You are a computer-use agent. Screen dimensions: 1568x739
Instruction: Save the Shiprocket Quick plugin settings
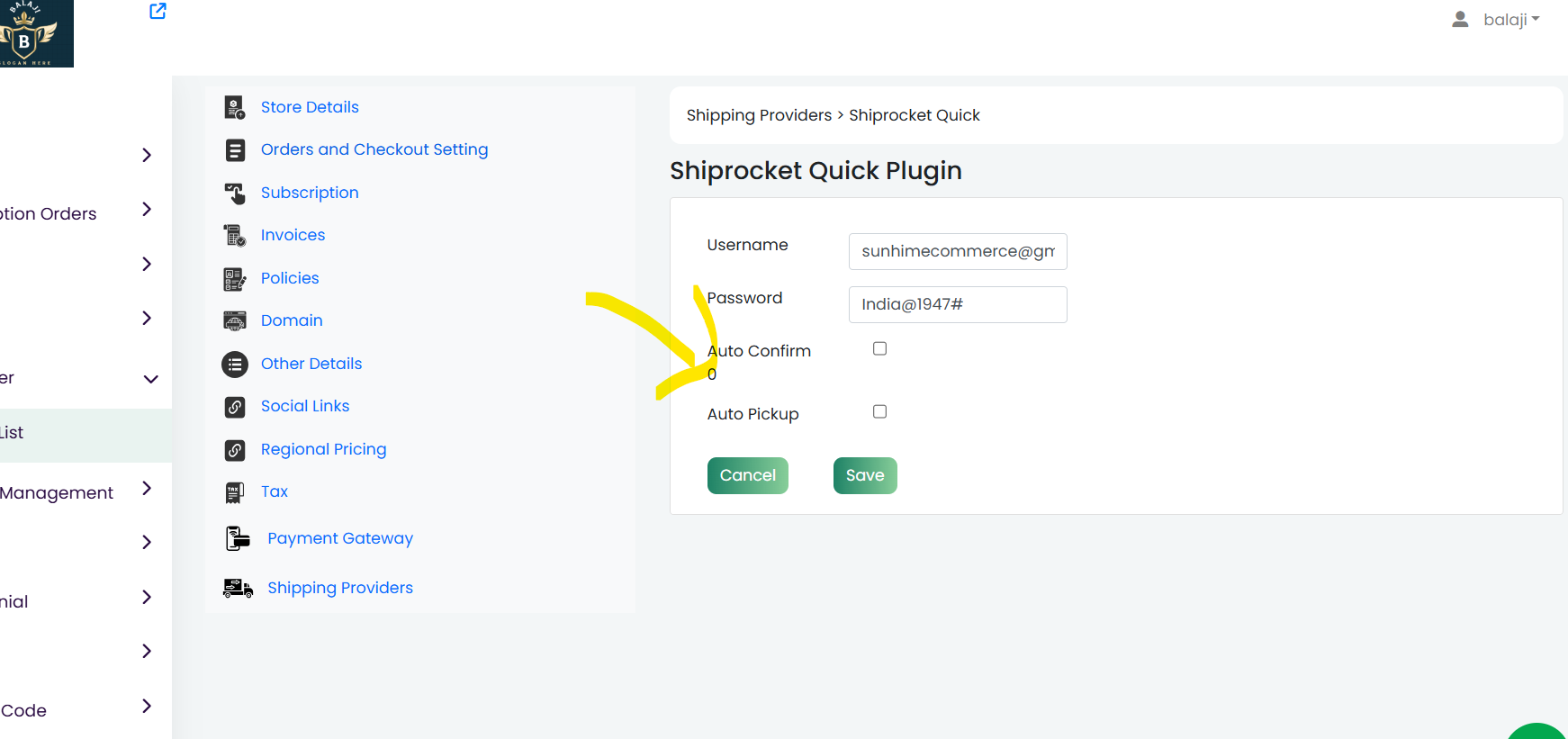point(865,475)
